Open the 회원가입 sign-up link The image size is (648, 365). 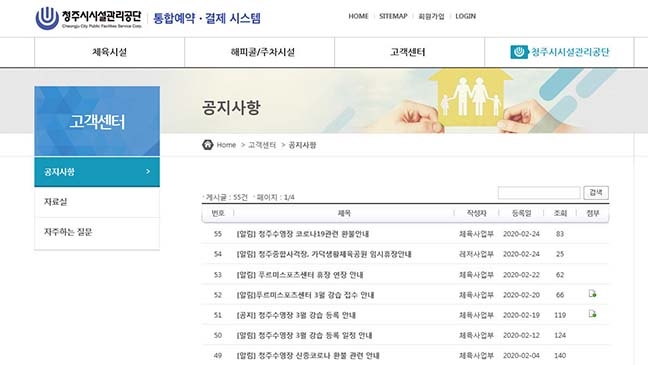(x=431, y=16)
